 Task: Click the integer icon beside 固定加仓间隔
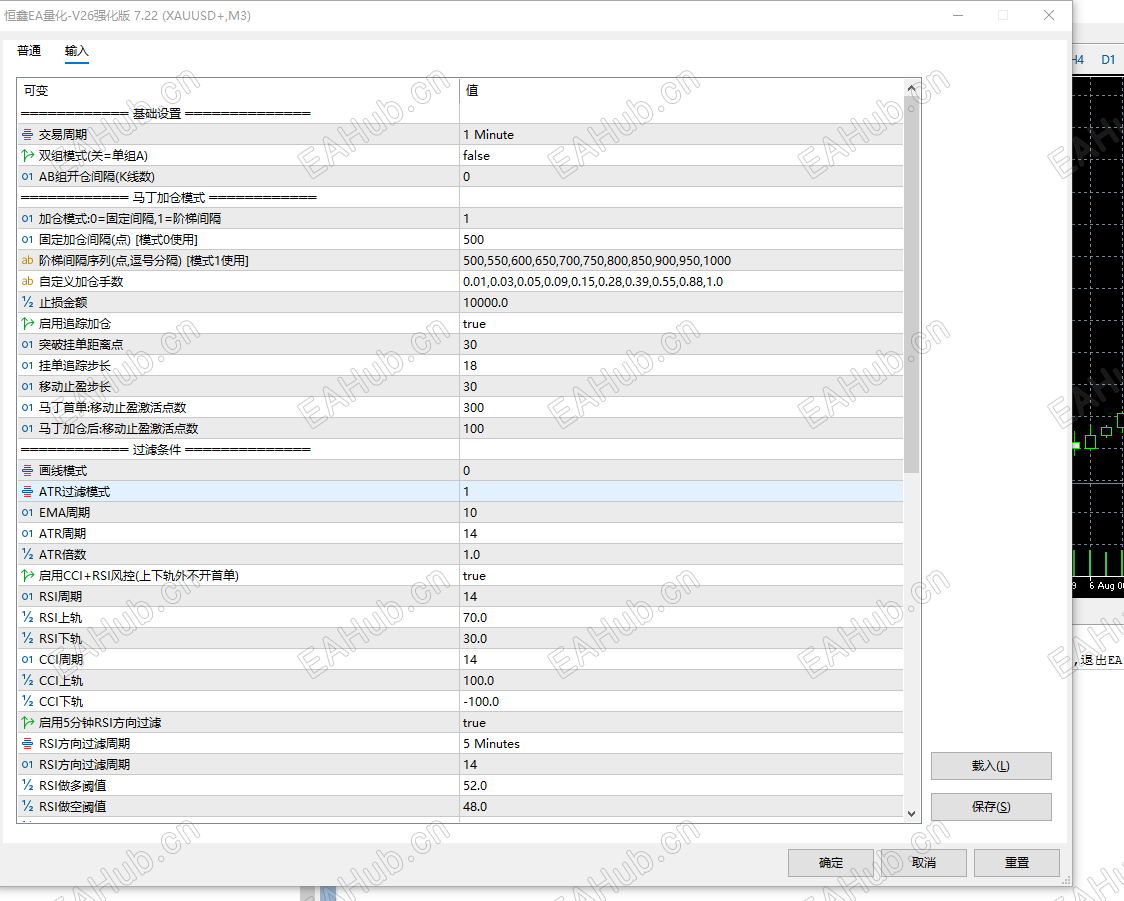pyautogui.click(x=27, y=239)
